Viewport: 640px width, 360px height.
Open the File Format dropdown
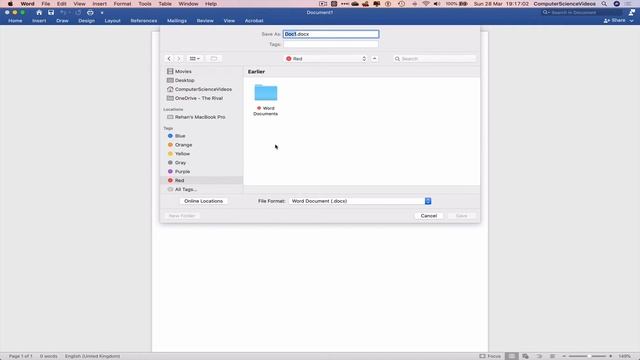(x=360, y=201)
